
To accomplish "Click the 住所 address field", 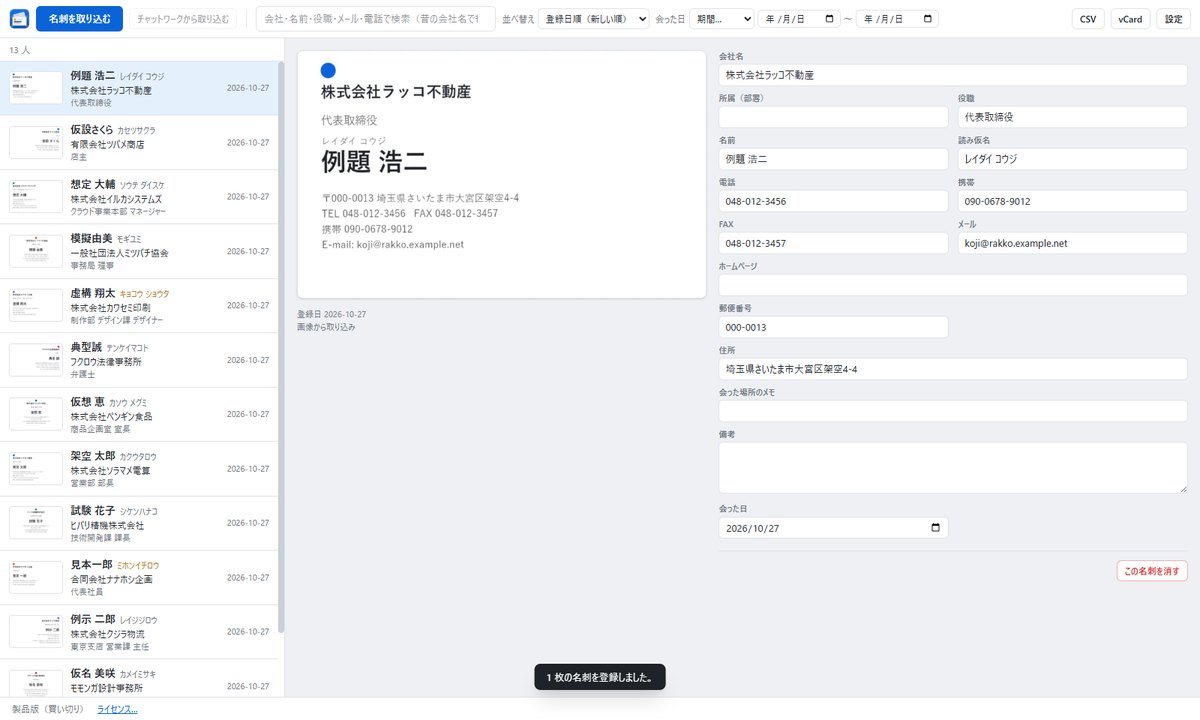I will [x=953, y=369].
